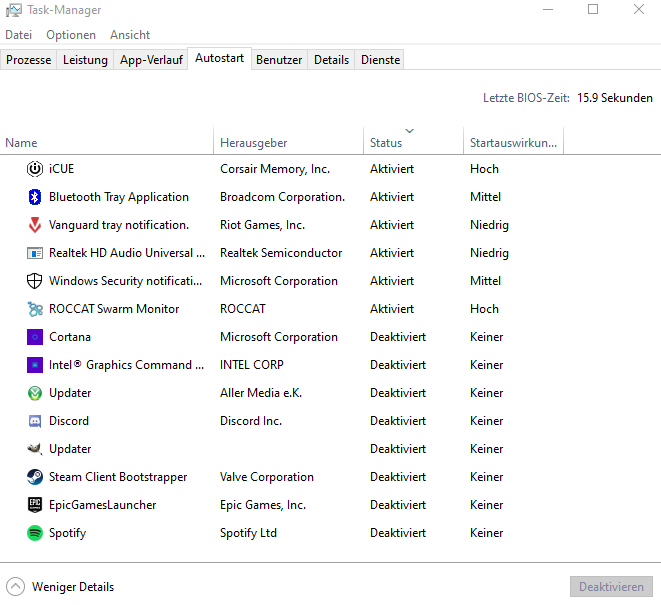This screenshot has width=661, height=605.
Task: Select the Discord entry name
Action: point(69,421)
